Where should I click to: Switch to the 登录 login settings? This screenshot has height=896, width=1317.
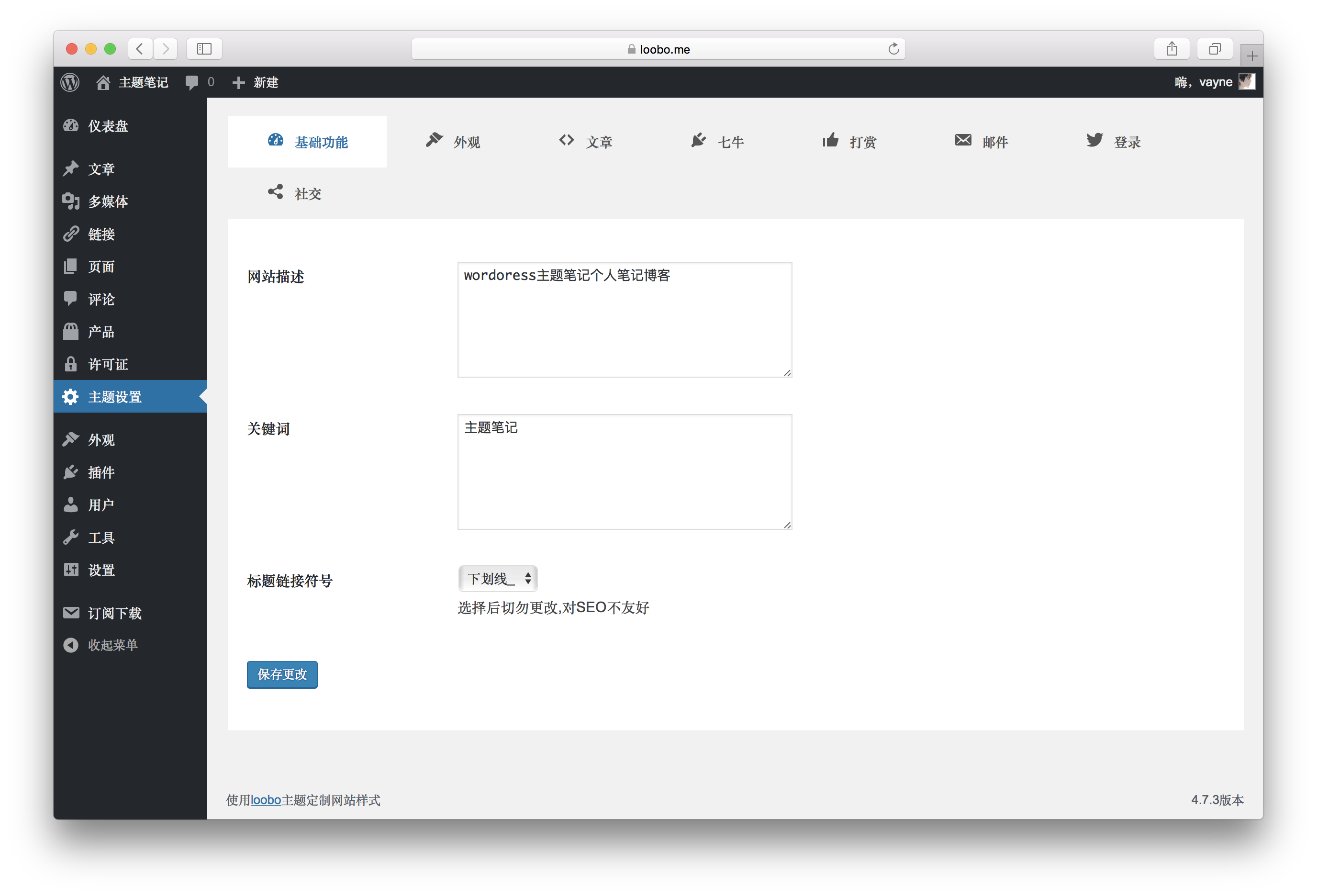pyautogui.click(x=1126, y=142)
